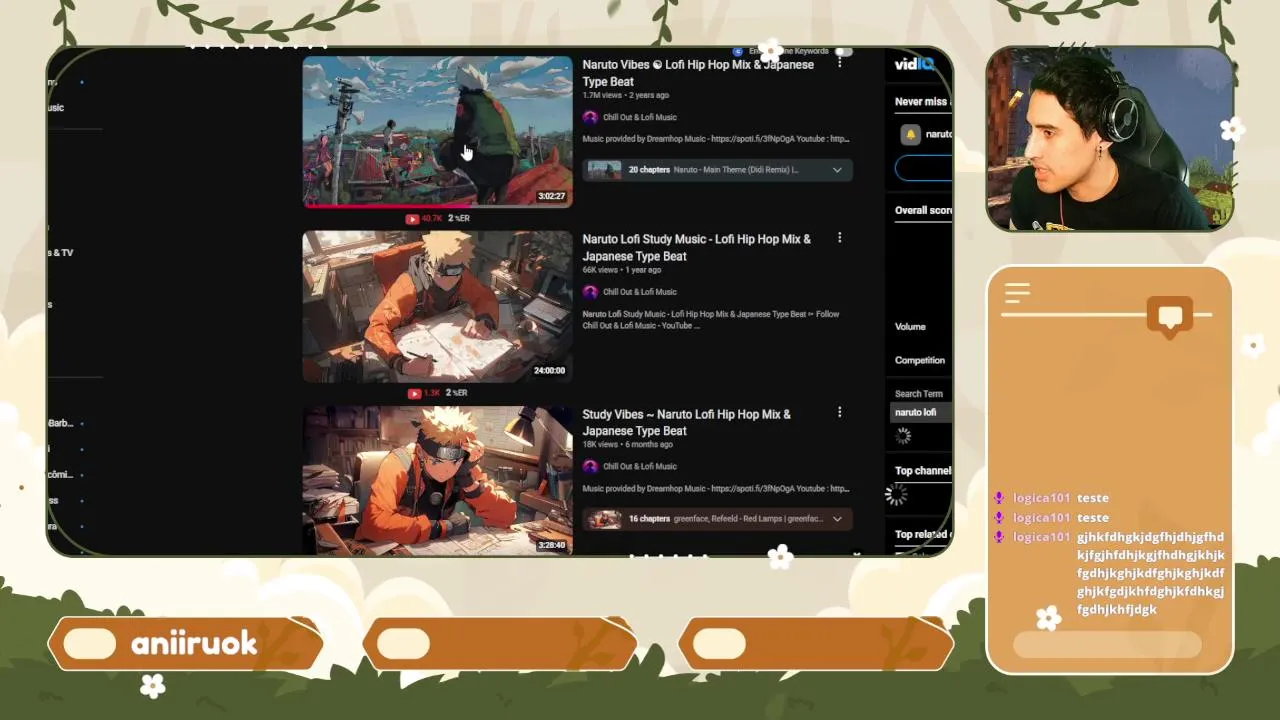Viewport: 1280px width, 720px height.
Task: Open more options for Study Vibes video
Action: 839,412
